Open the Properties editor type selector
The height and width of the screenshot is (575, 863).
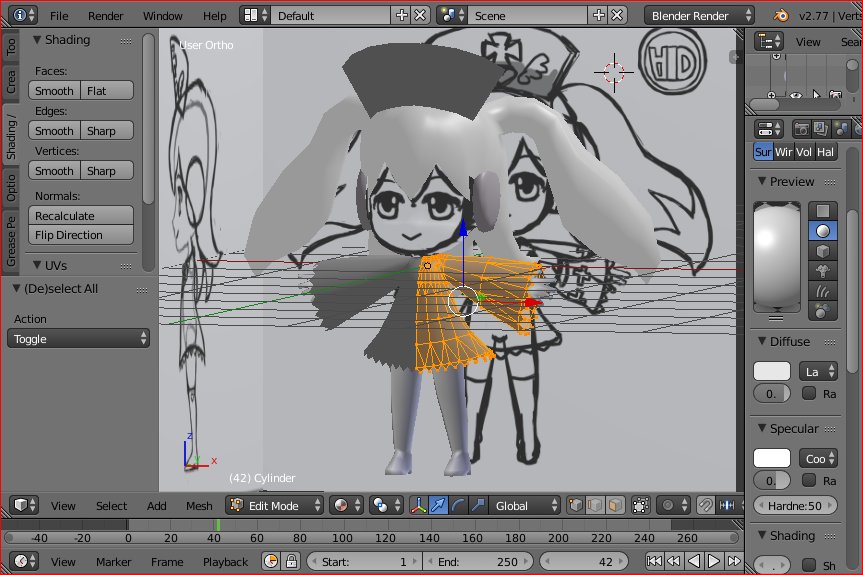pyautogui.click(x=768, y=129)
